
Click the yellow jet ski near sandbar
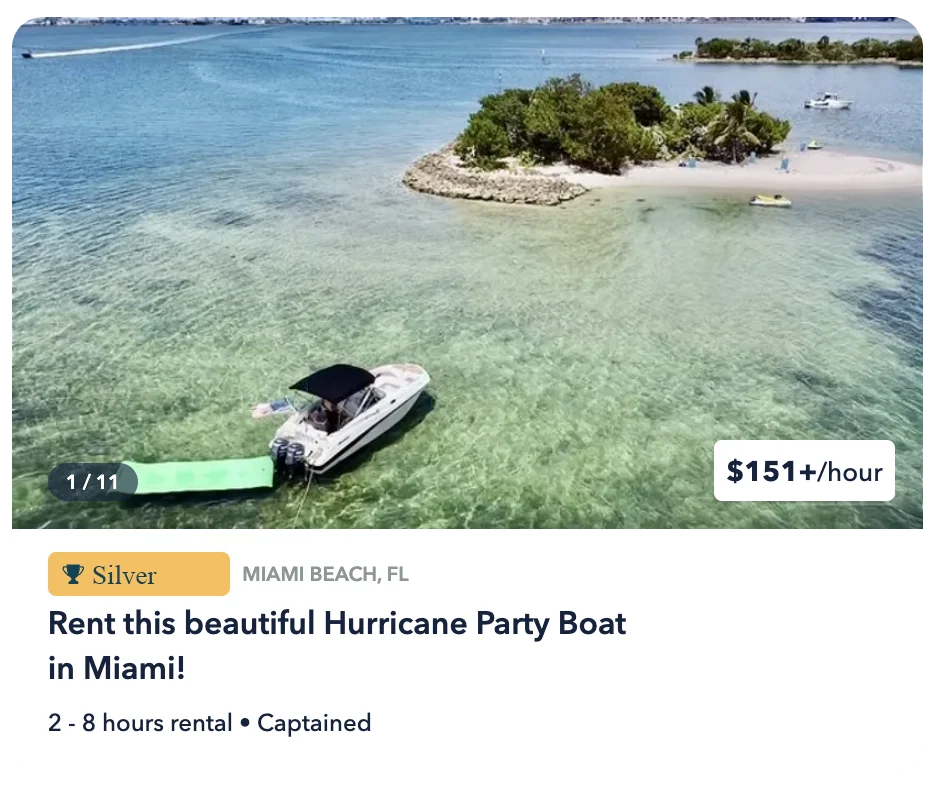(x=770, y=200)
